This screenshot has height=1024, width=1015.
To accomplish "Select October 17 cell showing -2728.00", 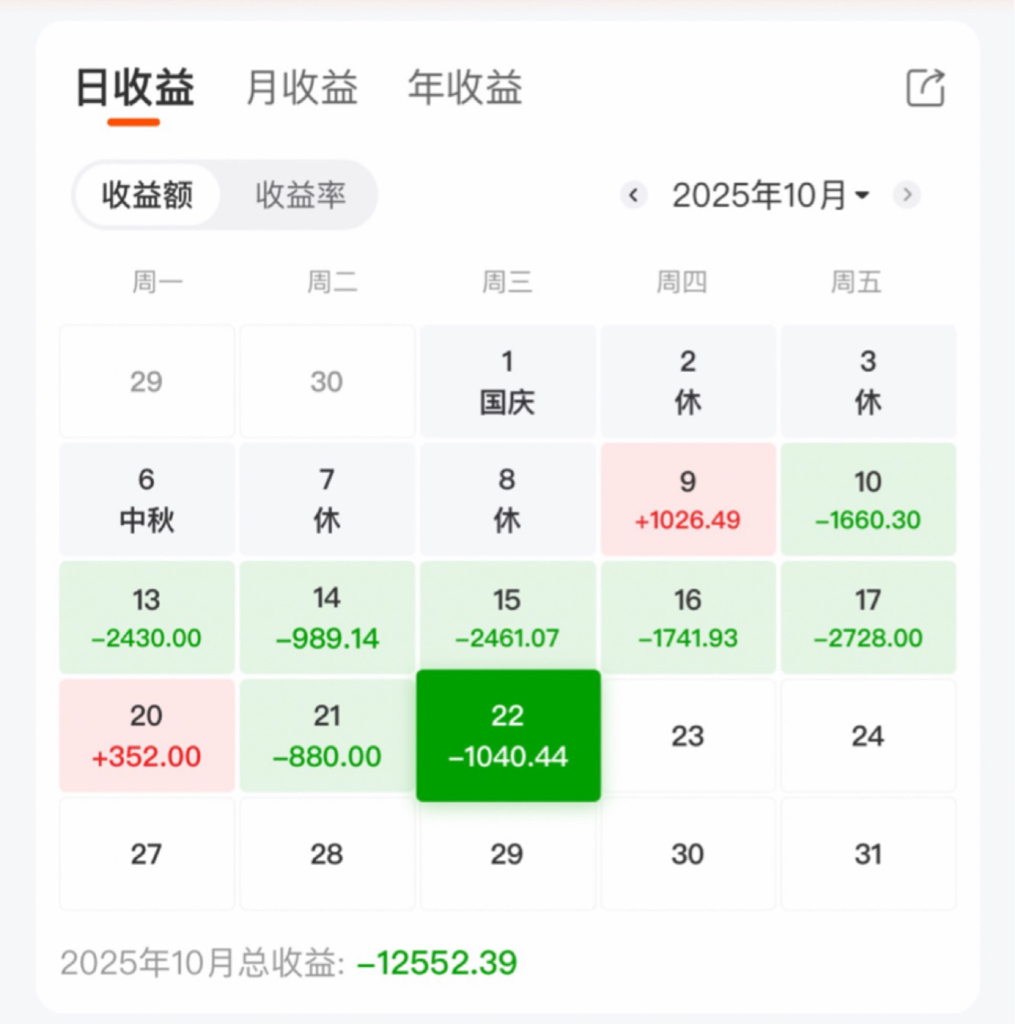I will tap(868, 617).
